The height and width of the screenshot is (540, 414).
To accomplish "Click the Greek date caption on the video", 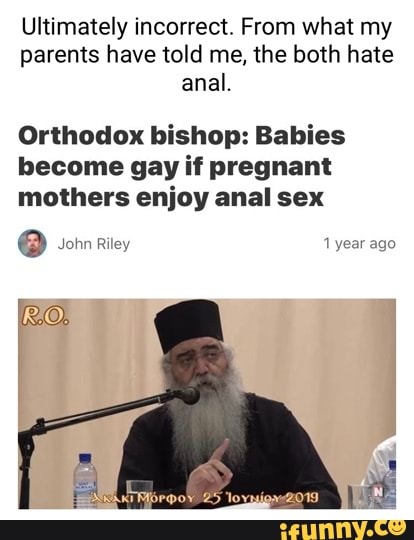I will [x=204, y=497].
